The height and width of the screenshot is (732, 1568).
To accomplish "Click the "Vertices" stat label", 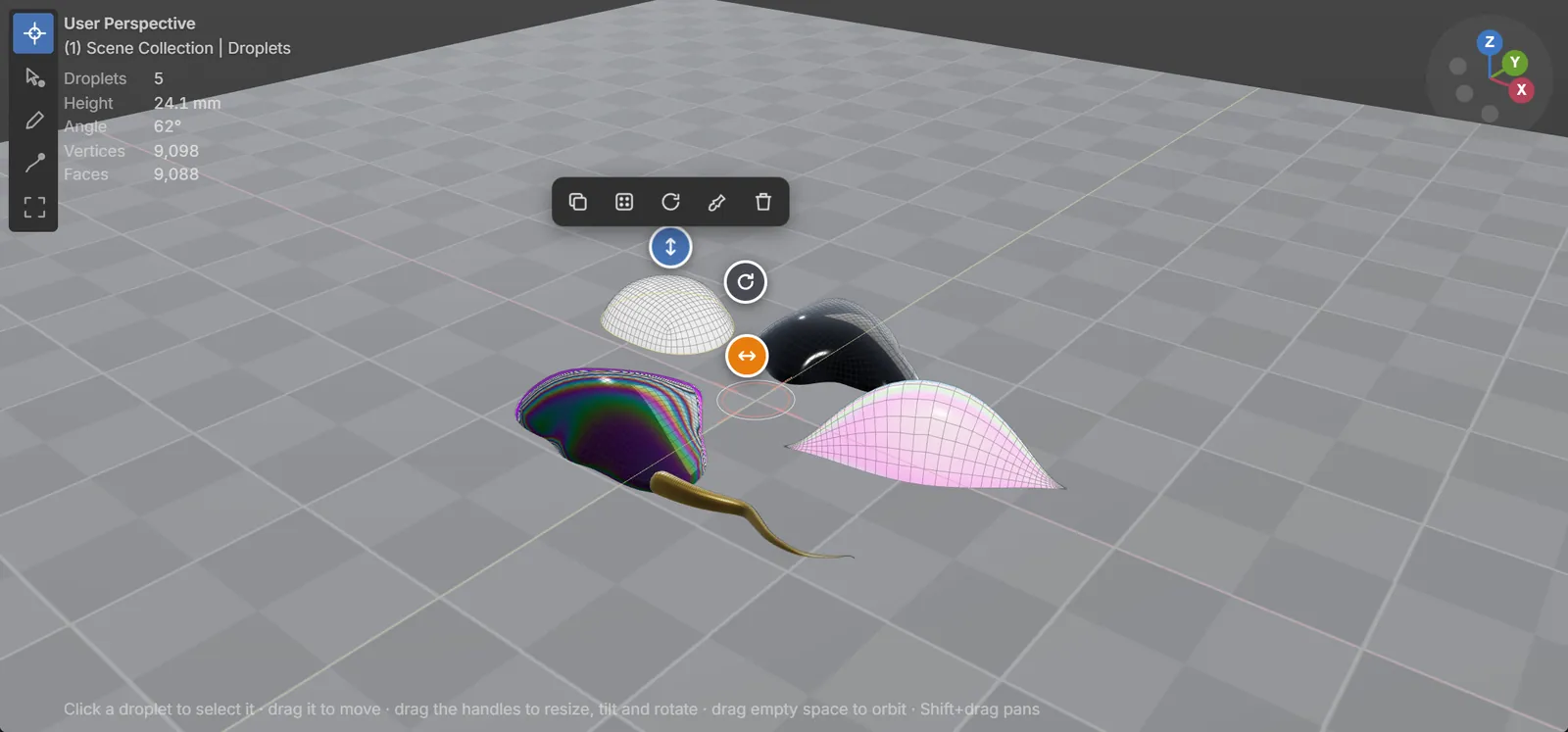I will [x=94, y=151].
